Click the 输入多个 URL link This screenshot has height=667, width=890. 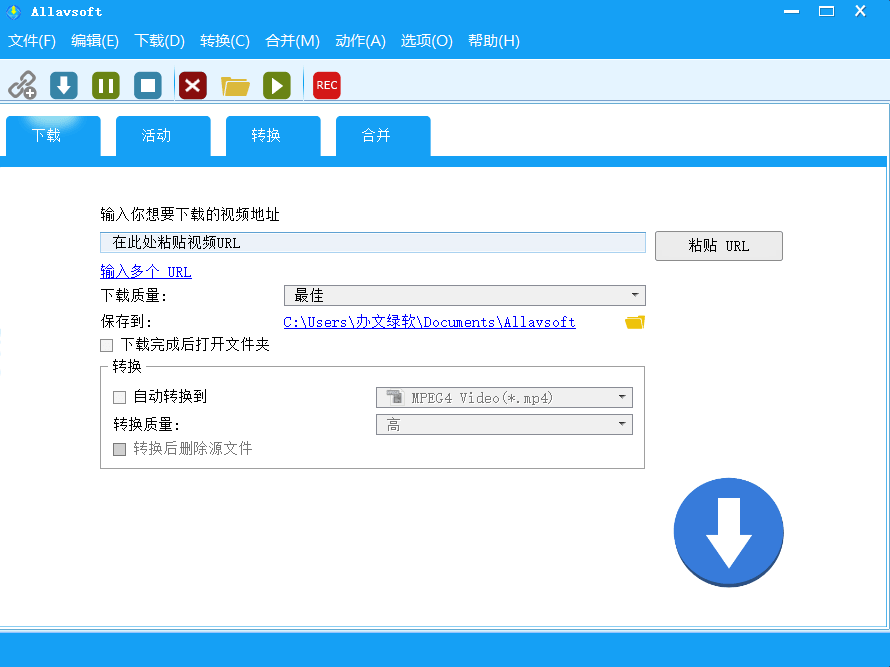[146, 271]
